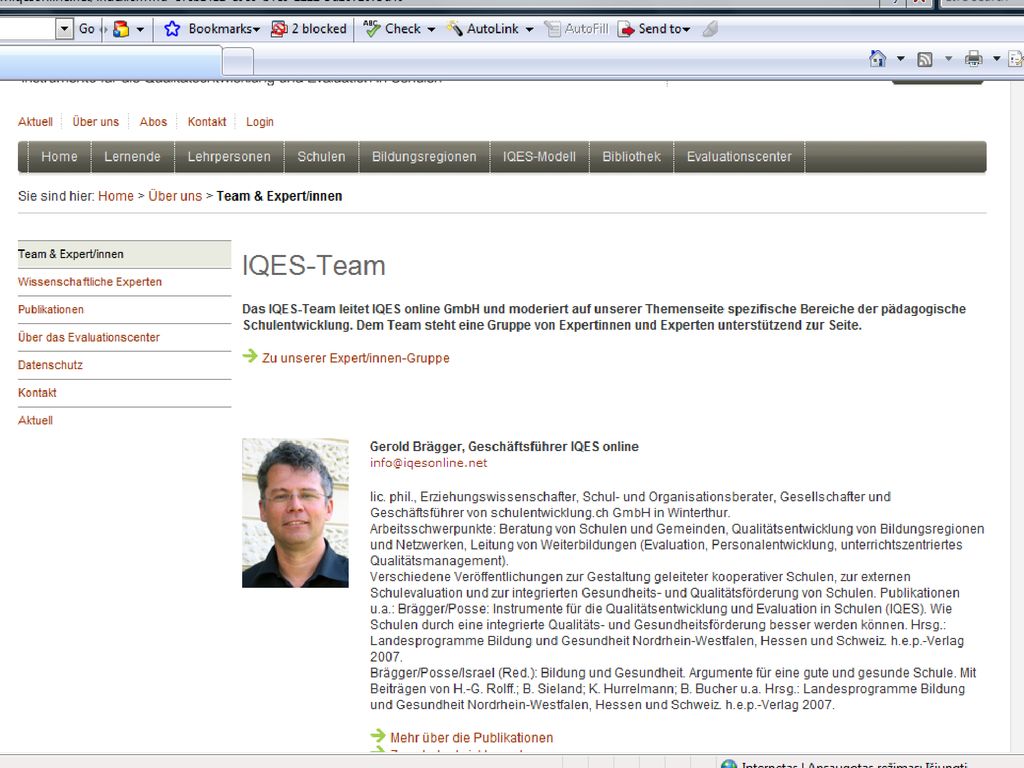Open the Abos link
Image resolution: width=1024 pixels, height=768 pixels.
[153, 121]
